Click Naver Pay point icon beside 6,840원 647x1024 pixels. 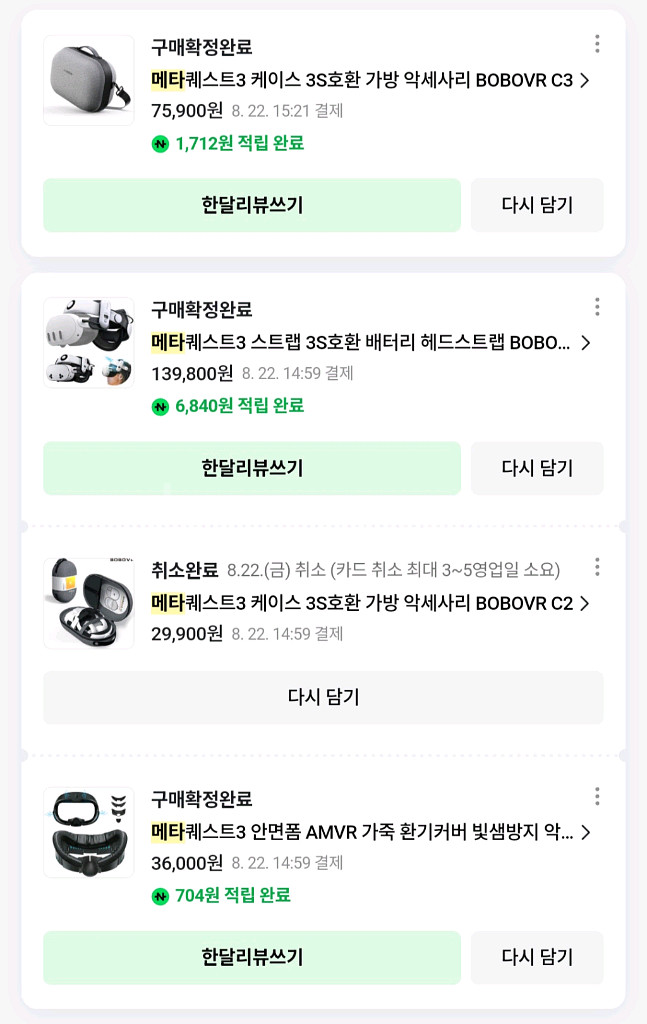pyautogui.click(x=160, y=407)
